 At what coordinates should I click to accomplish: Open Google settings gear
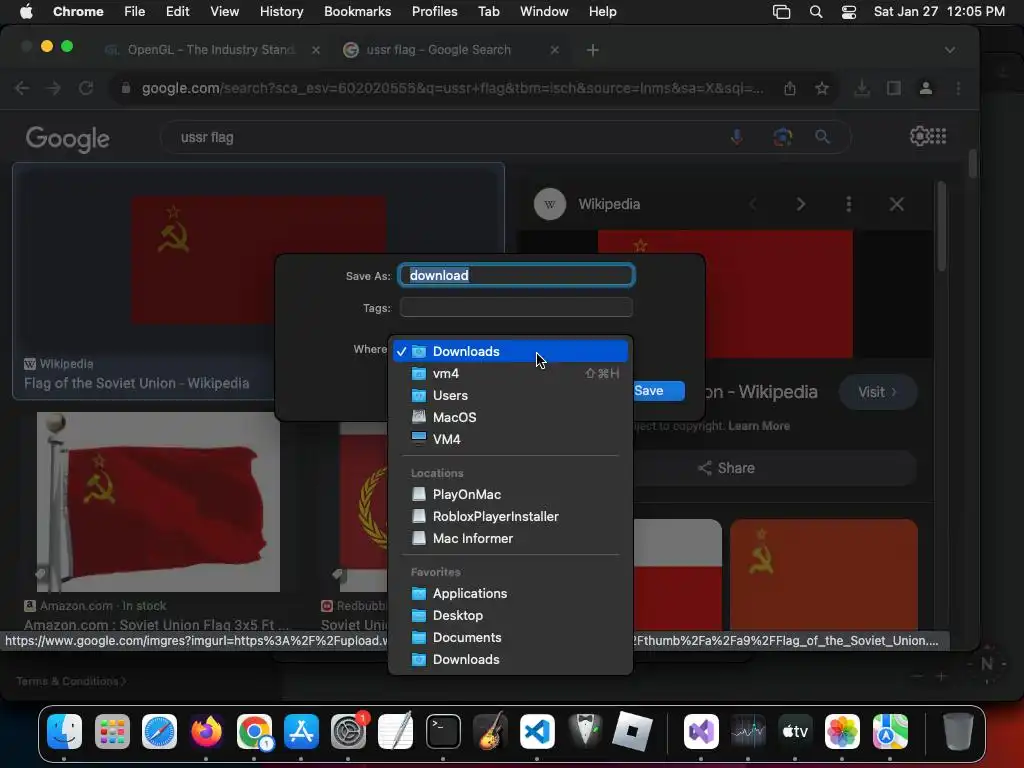tap(919, 136)
